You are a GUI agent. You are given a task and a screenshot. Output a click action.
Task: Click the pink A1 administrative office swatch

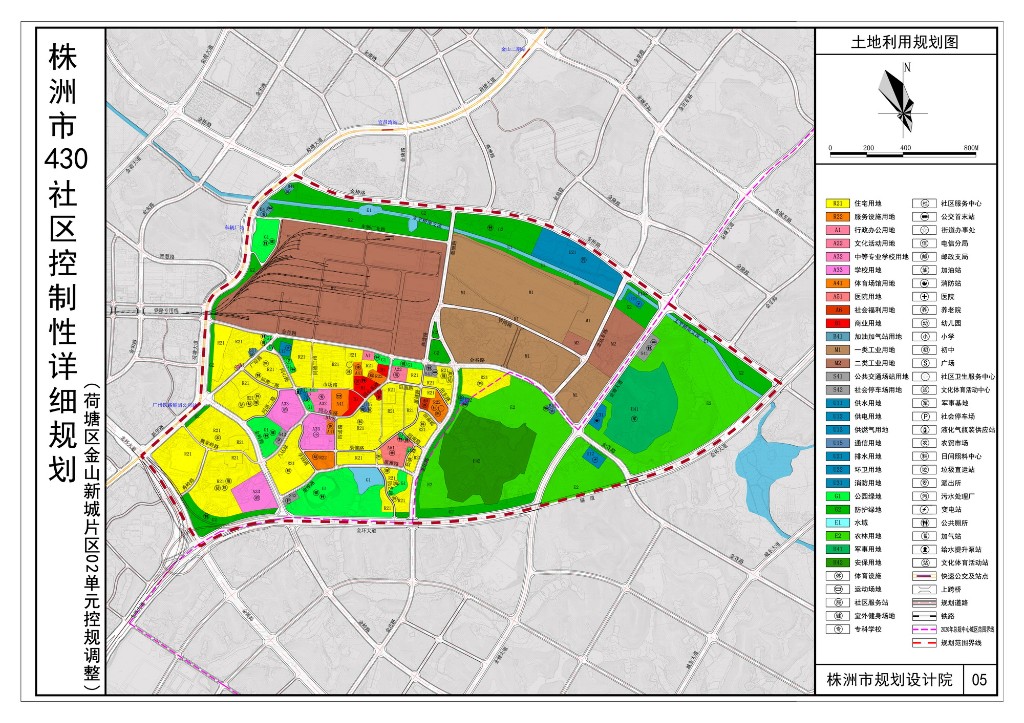click(x=836, y=230)
